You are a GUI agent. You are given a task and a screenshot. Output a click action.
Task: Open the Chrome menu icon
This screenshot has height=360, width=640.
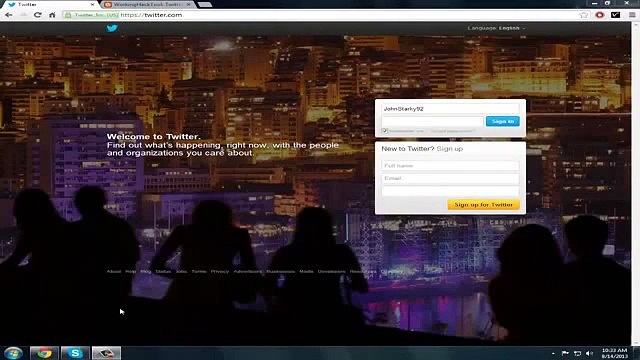click(x=632, y=15)
